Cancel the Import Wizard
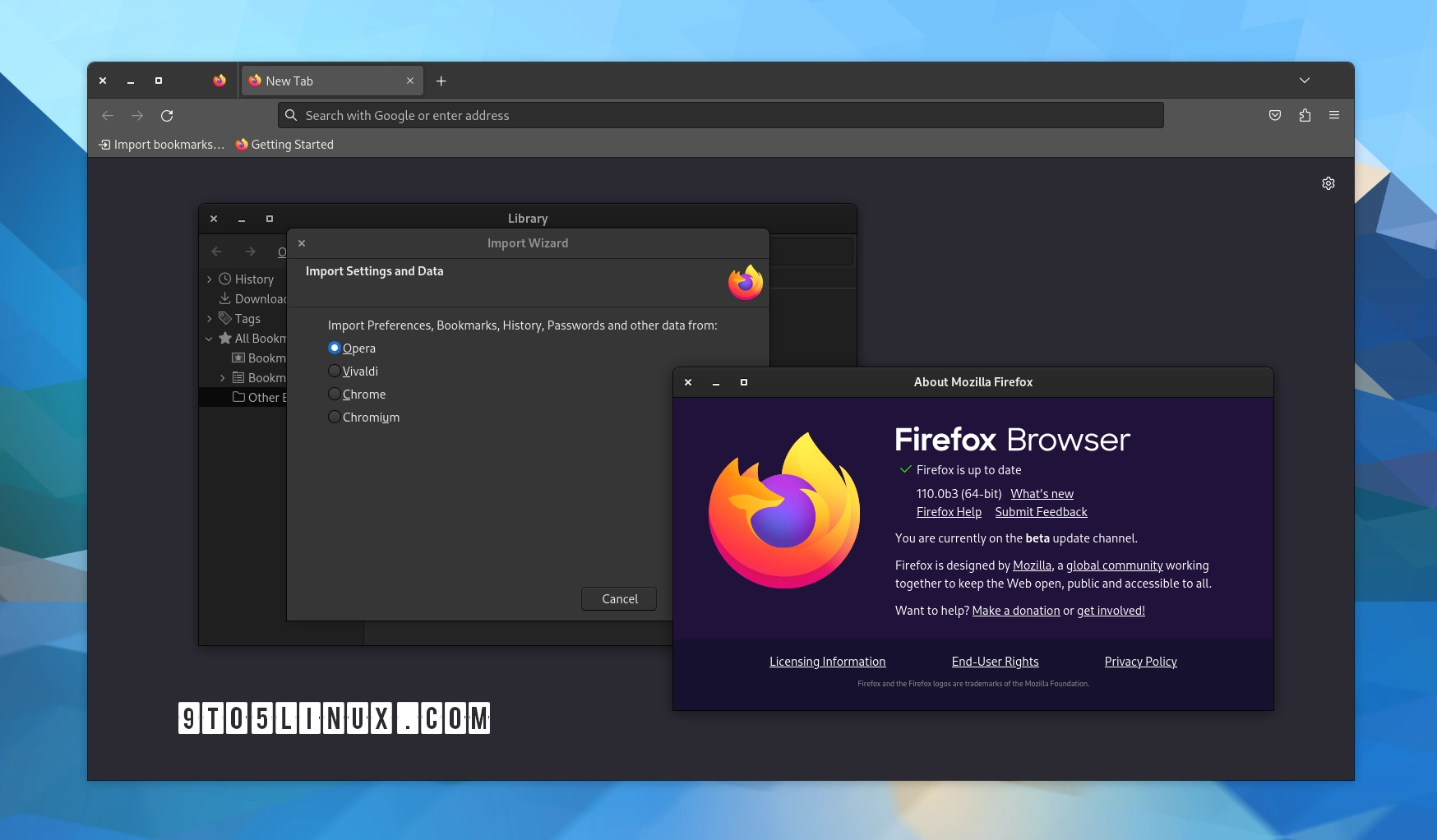 (x=618, y=598)
